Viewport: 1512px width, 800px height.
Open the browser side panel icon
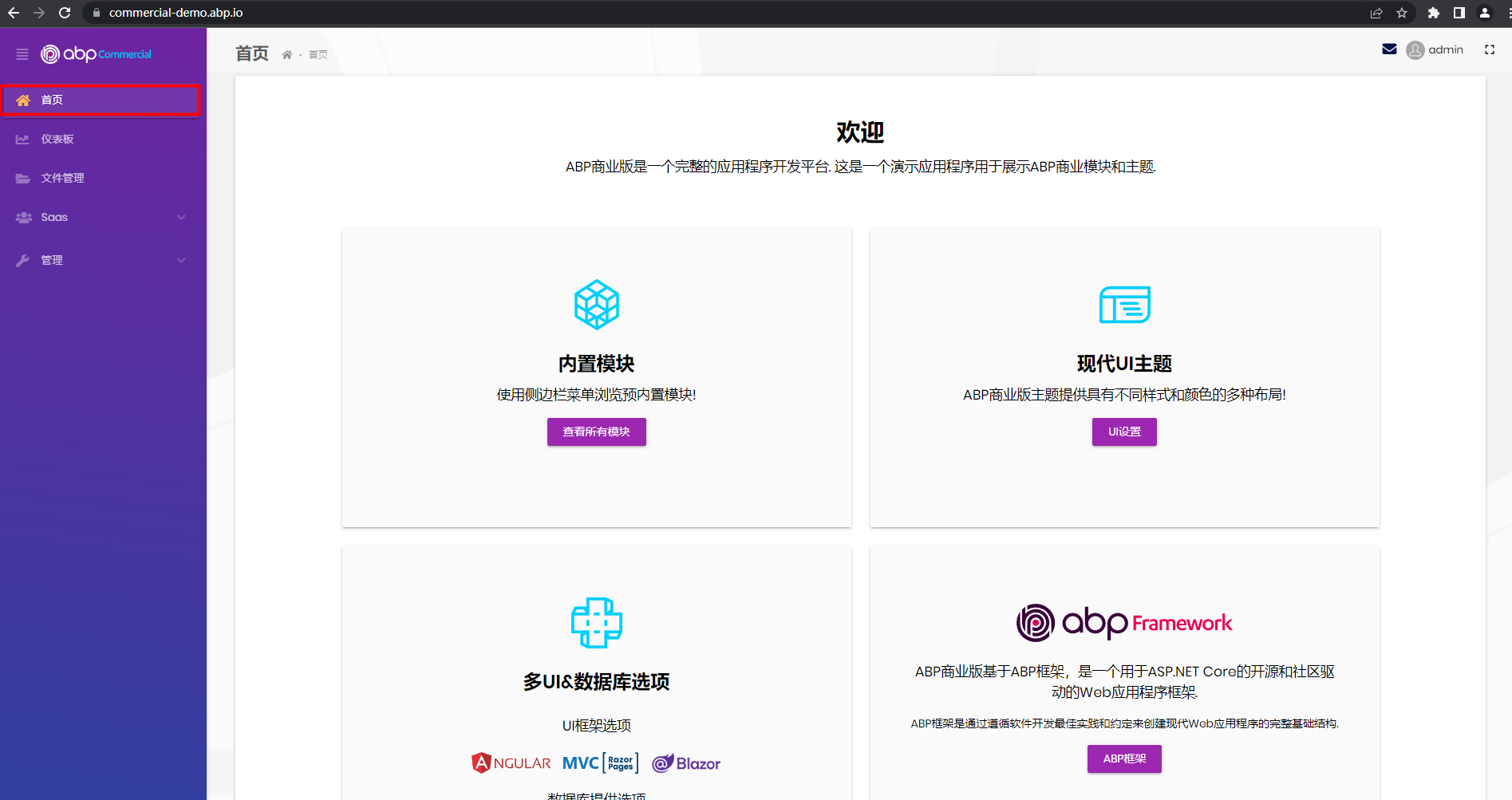point(1459,13)
